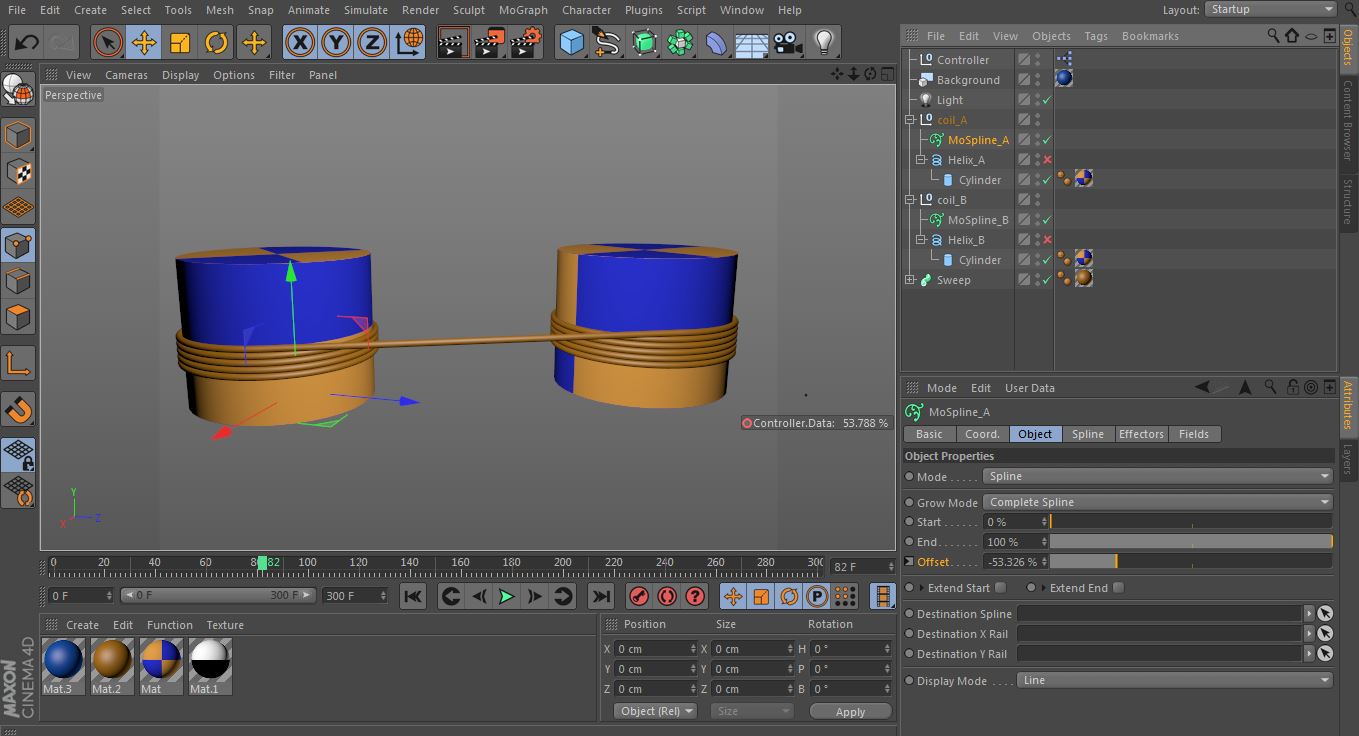Click the Apply button

850,712
